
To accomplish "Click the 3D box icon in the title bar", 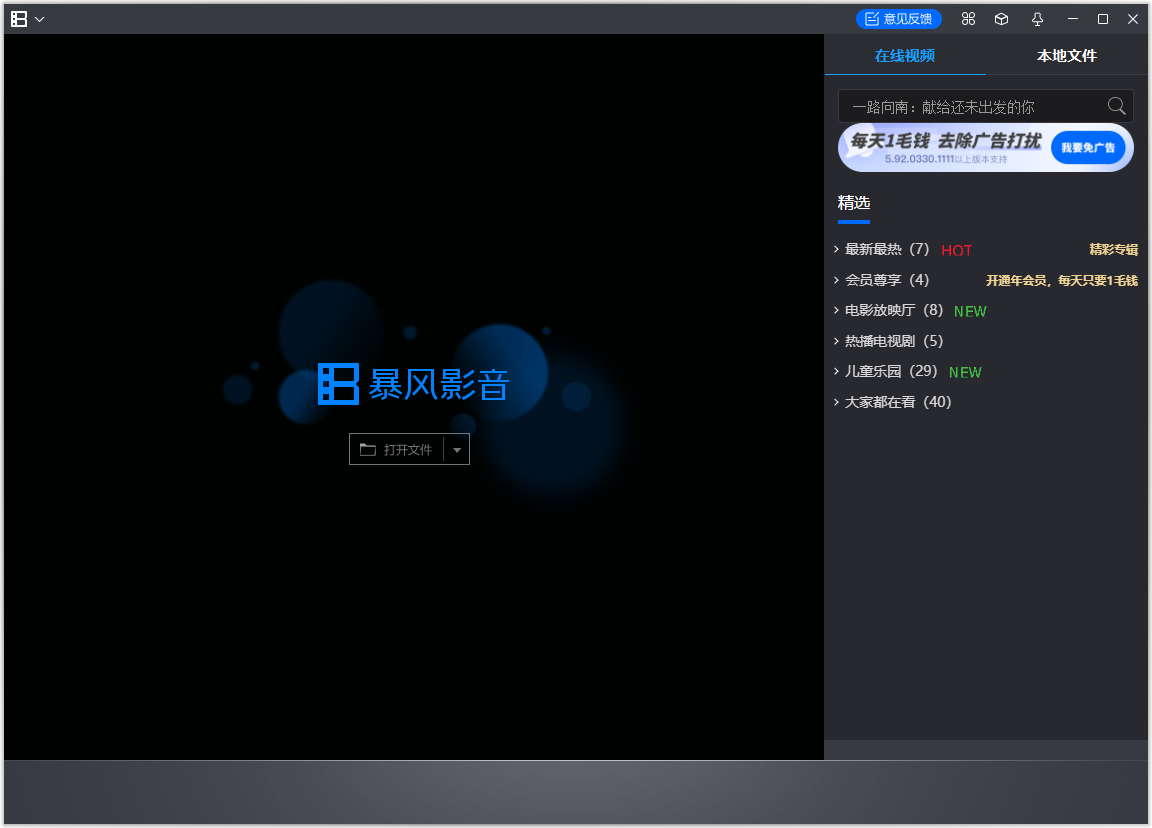I will (x=1001, y=18).
